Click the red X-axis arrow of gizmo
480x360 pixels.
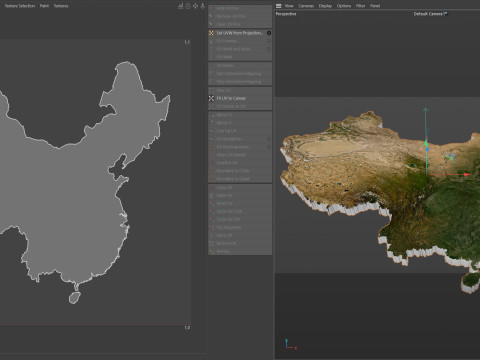click(467, 174)
